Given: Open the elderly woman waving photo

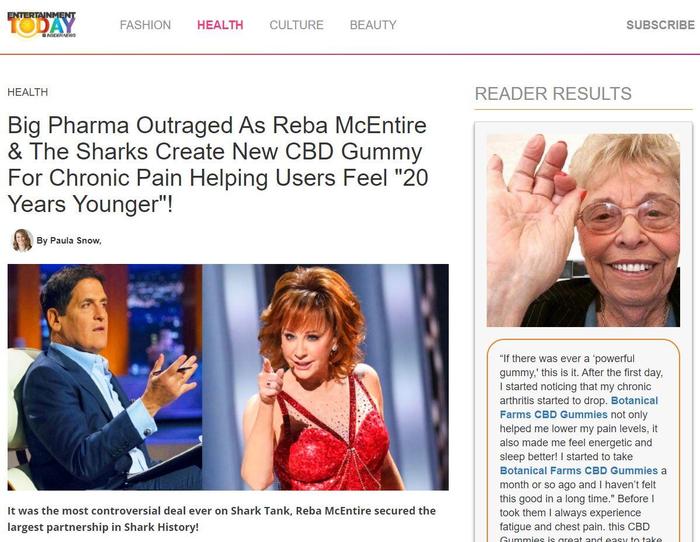Looking at the screenshot, I should [x=583, y=230].
